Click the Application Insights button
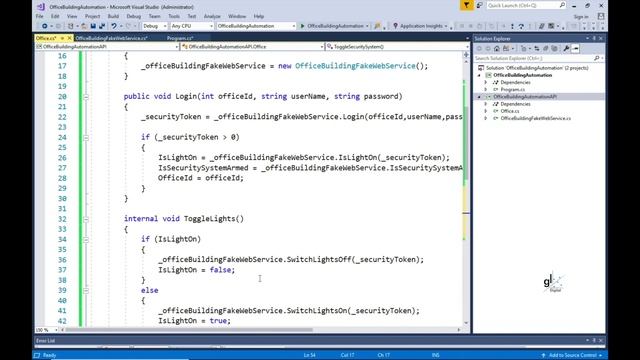This screenshot has width=640, height=360. [x=421, y=26]
